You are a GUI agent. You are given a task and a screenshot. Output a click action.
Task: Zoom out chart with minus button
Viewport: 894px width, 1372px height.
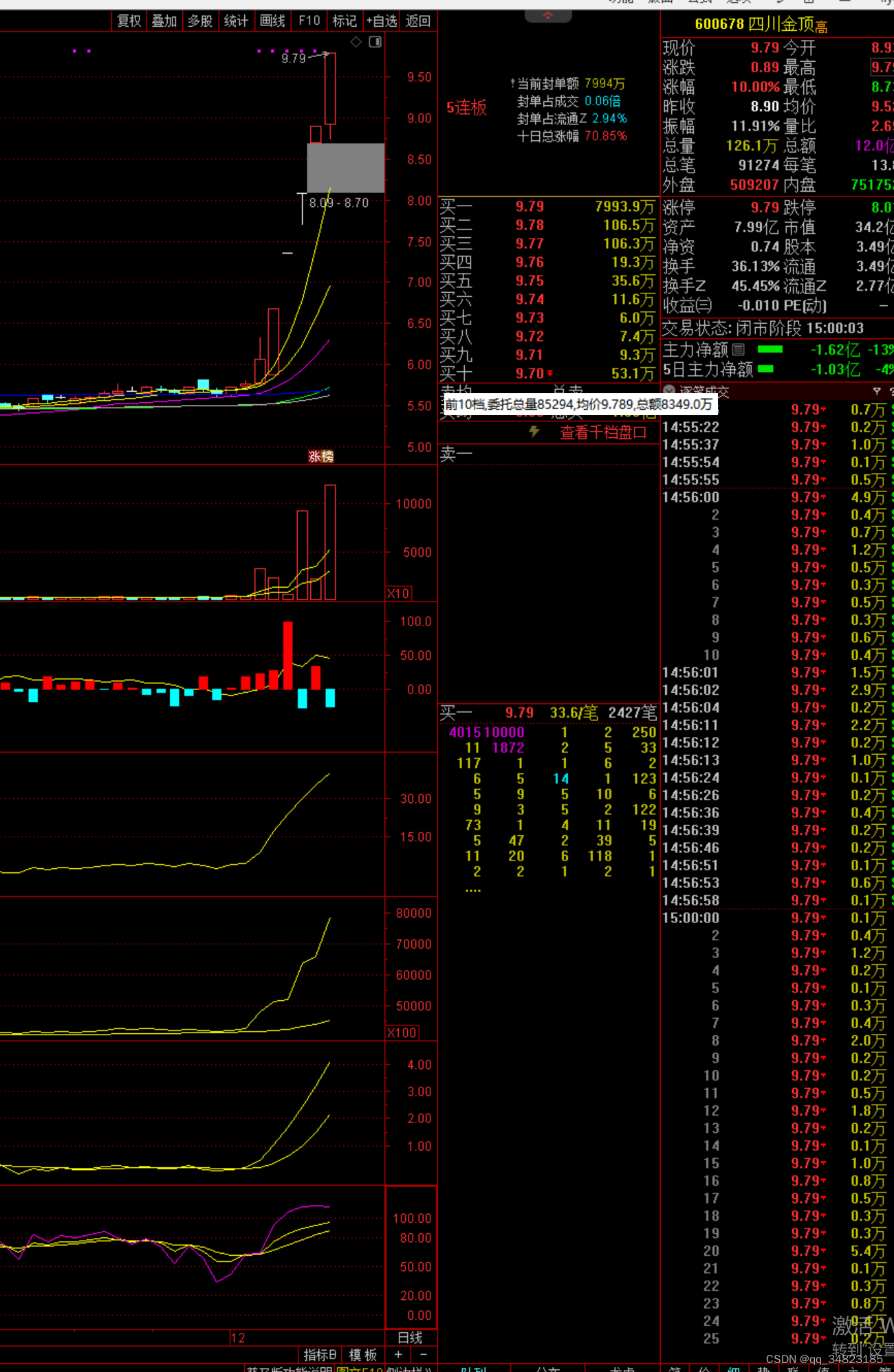coord(423,1354)
